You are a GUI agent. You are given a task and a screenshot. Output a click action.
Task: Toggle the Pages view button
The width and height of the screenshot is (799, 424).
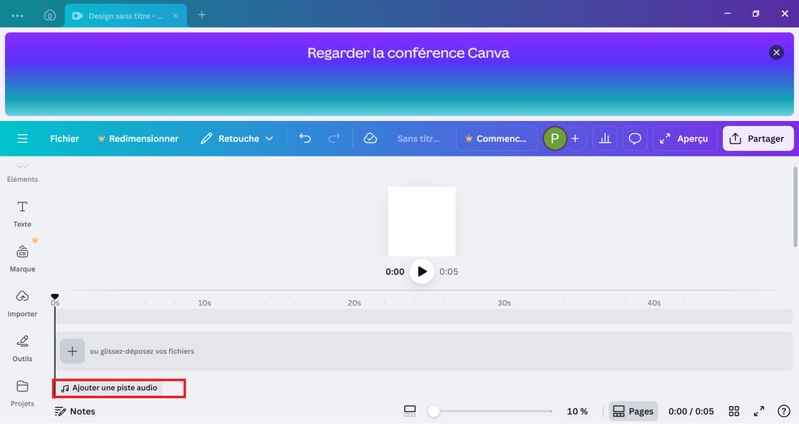633,411
